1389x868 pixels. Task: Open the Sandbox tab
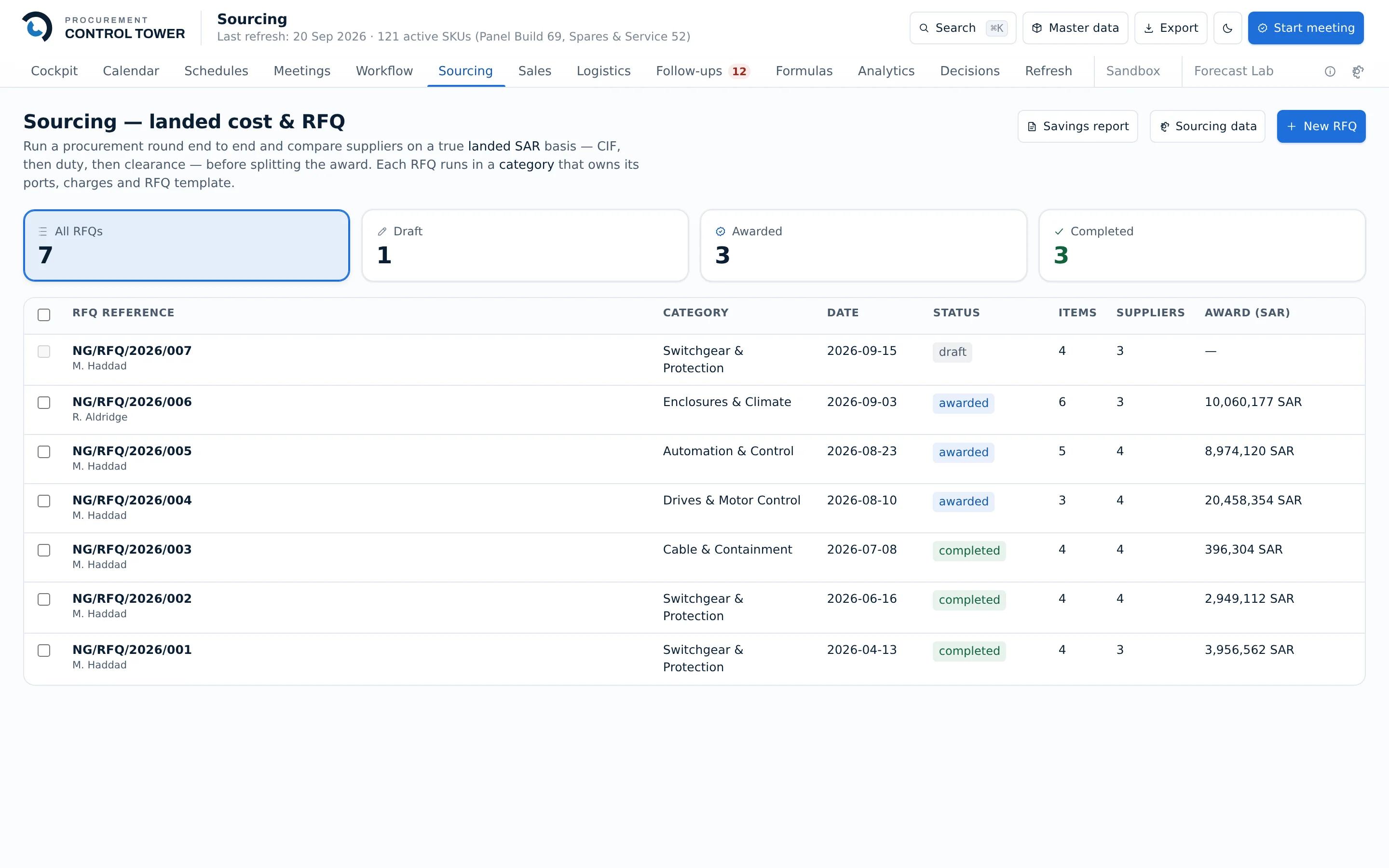point(1132,71)
